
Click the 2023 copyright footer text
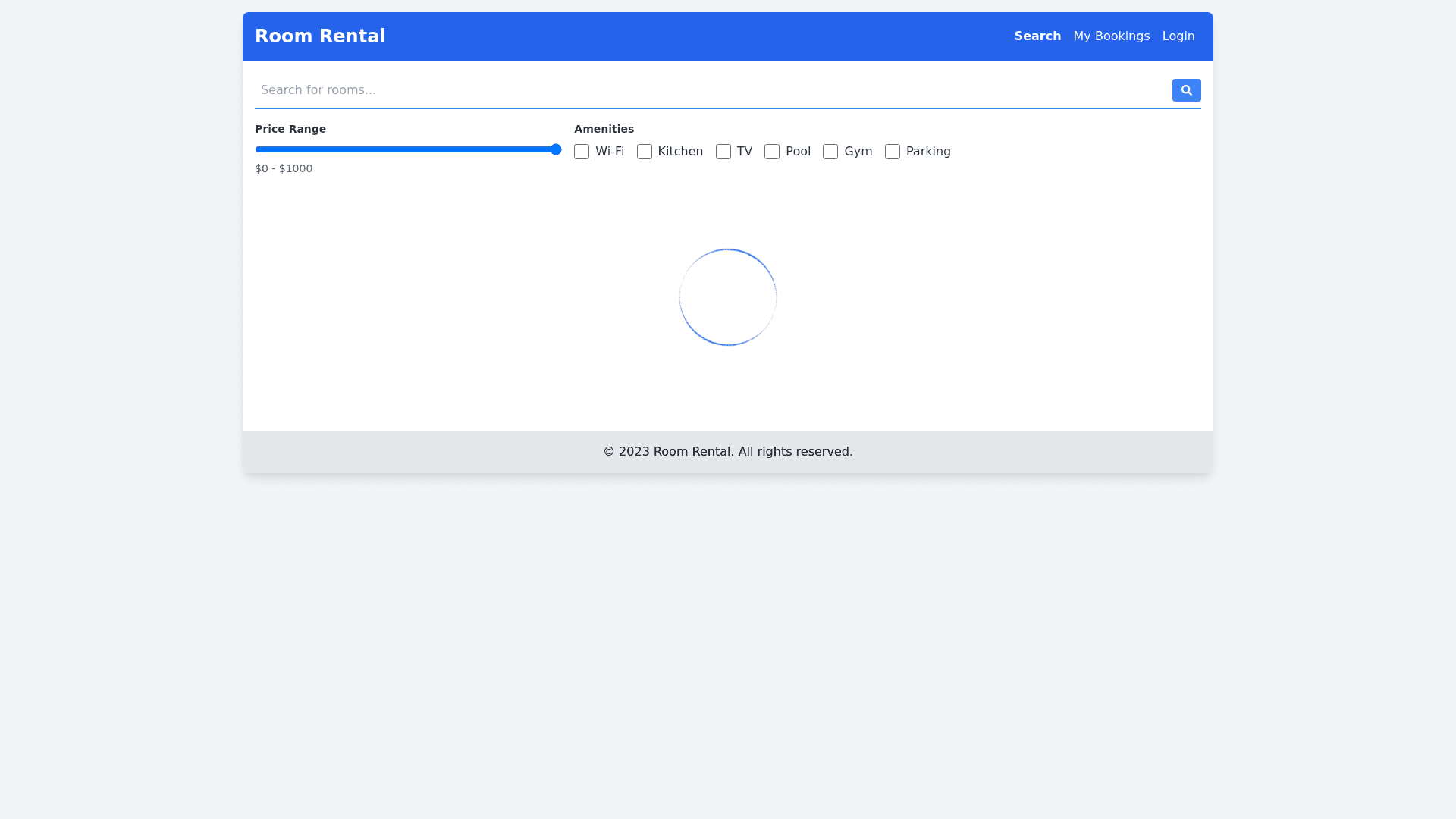pyautogui.click(x=727, y=452)
